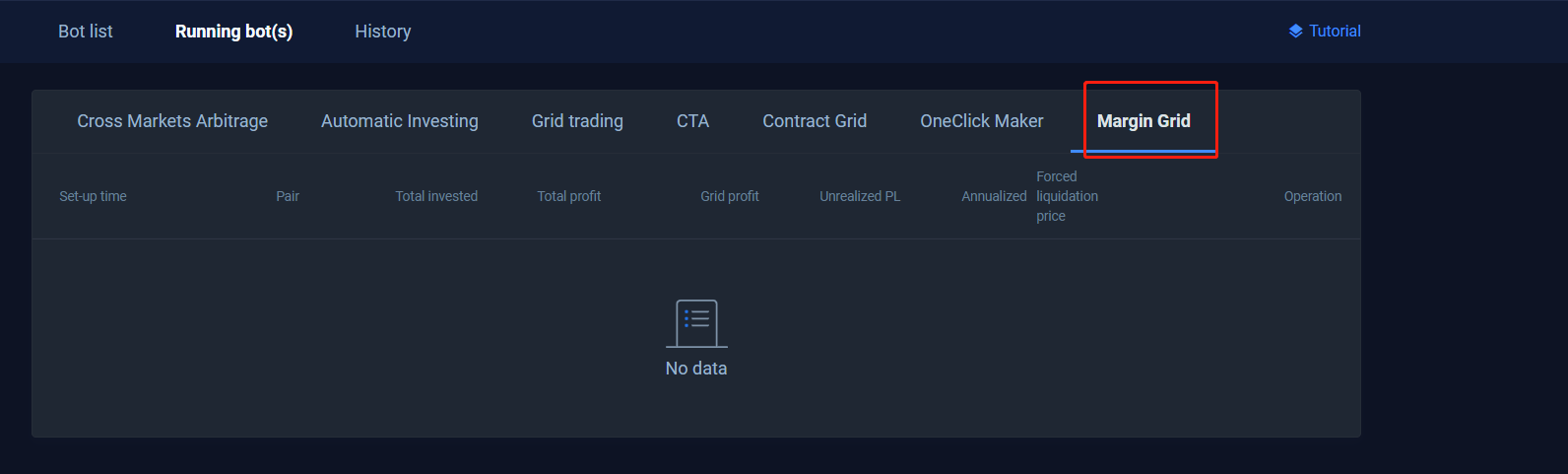Screen dimensions: 1568x474
Task: Open the OneClick Maker tab
Action: (x=982, y=121)
